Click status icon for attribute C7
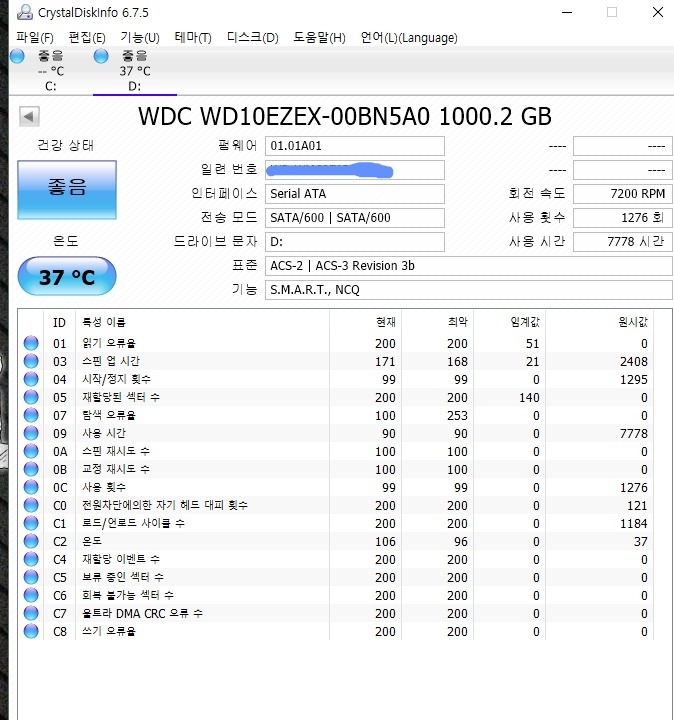674x720 pixels. coord(31,613)
